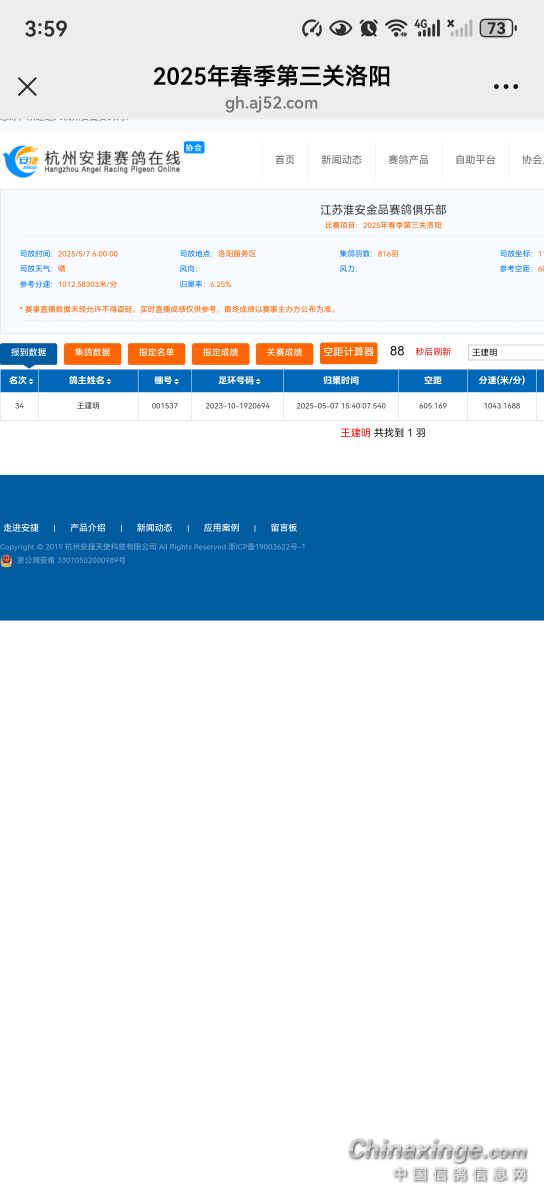Sort by 足环号码 column header
The image size is (544, 1200).
(237, 381)
